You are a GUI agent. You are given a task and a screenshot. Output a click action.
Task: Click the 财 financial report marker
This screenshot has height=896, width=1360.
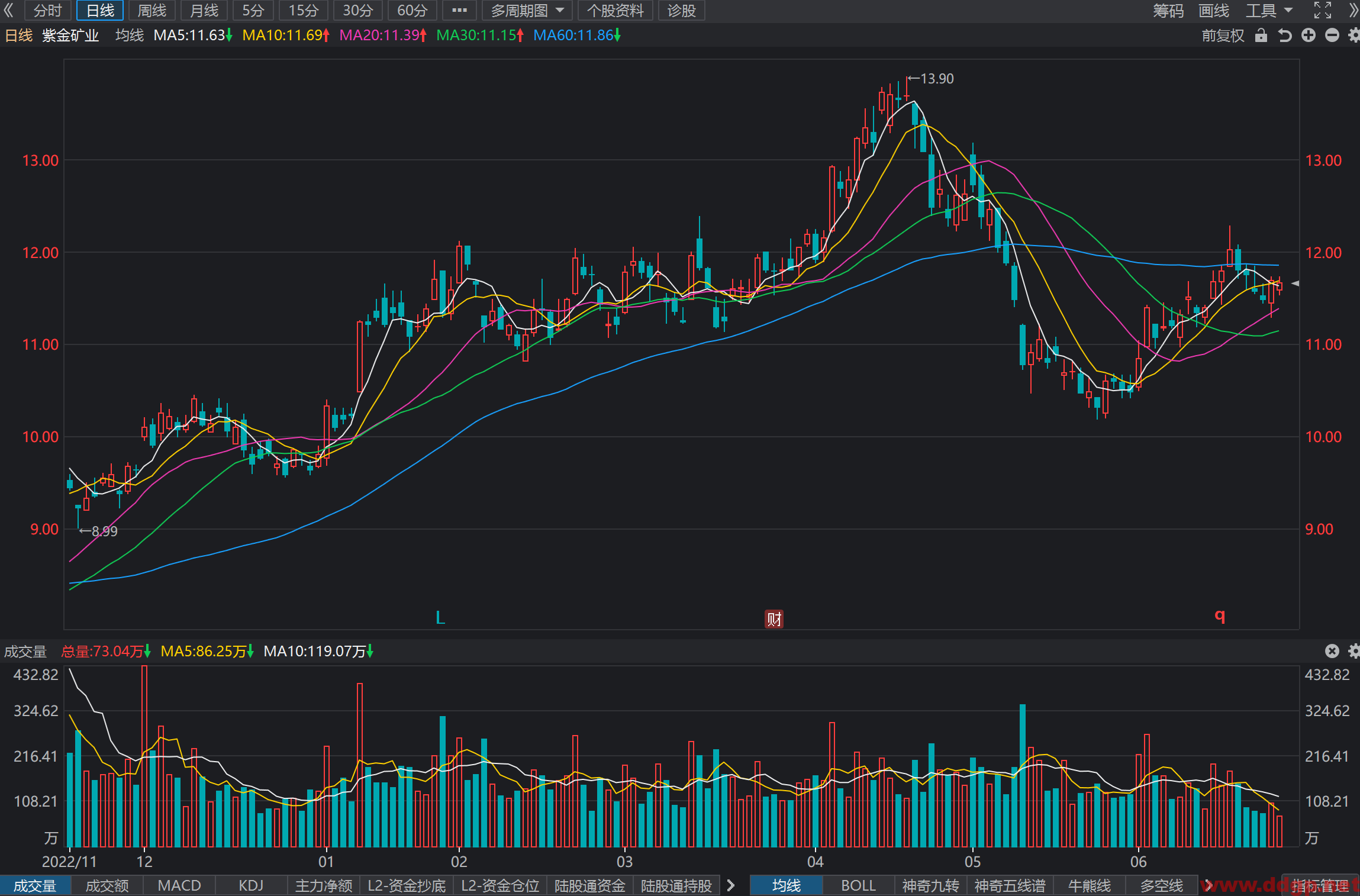(774, 619)
